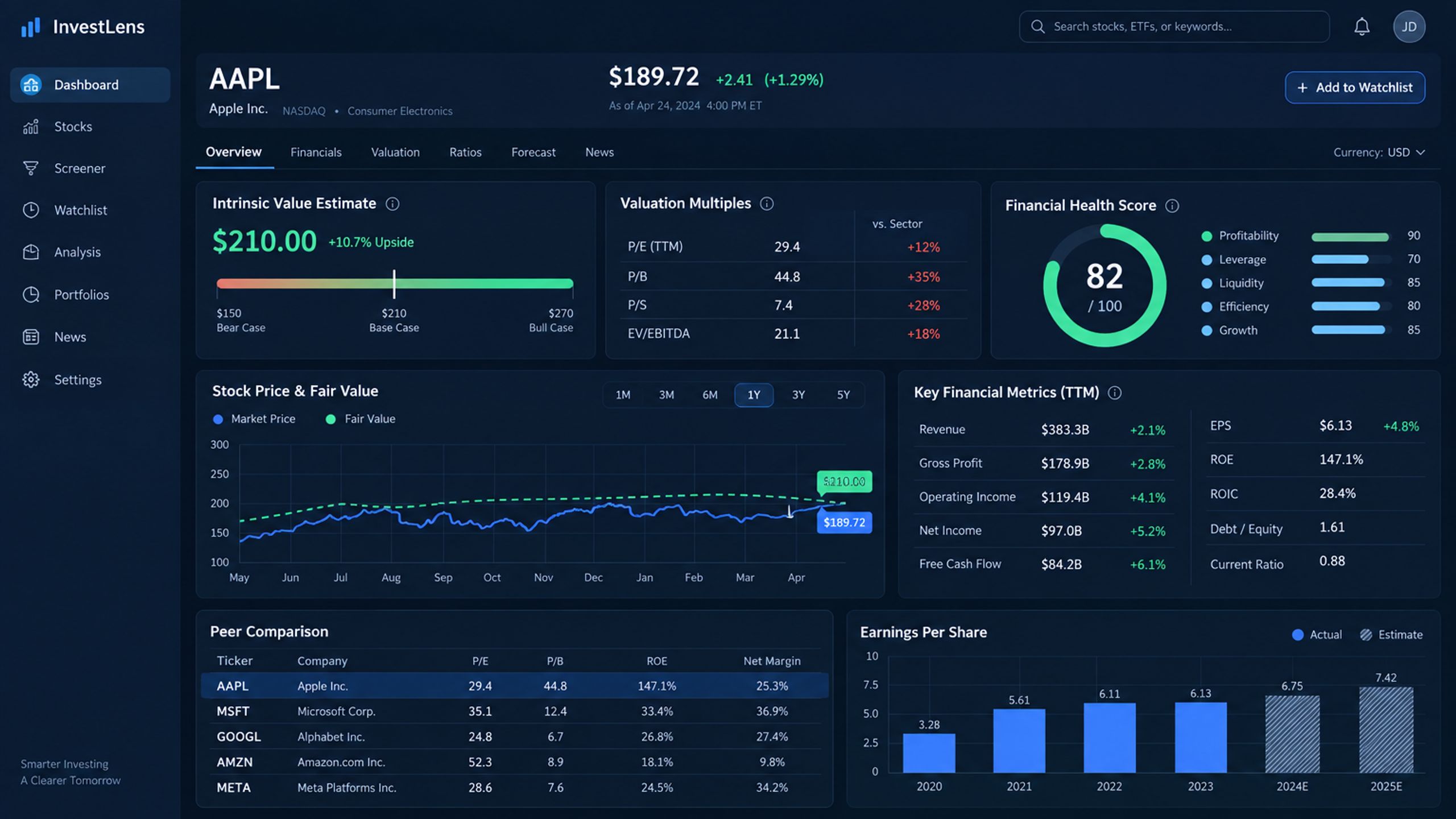Toggle Fair Value legend series

pos(361,419)
